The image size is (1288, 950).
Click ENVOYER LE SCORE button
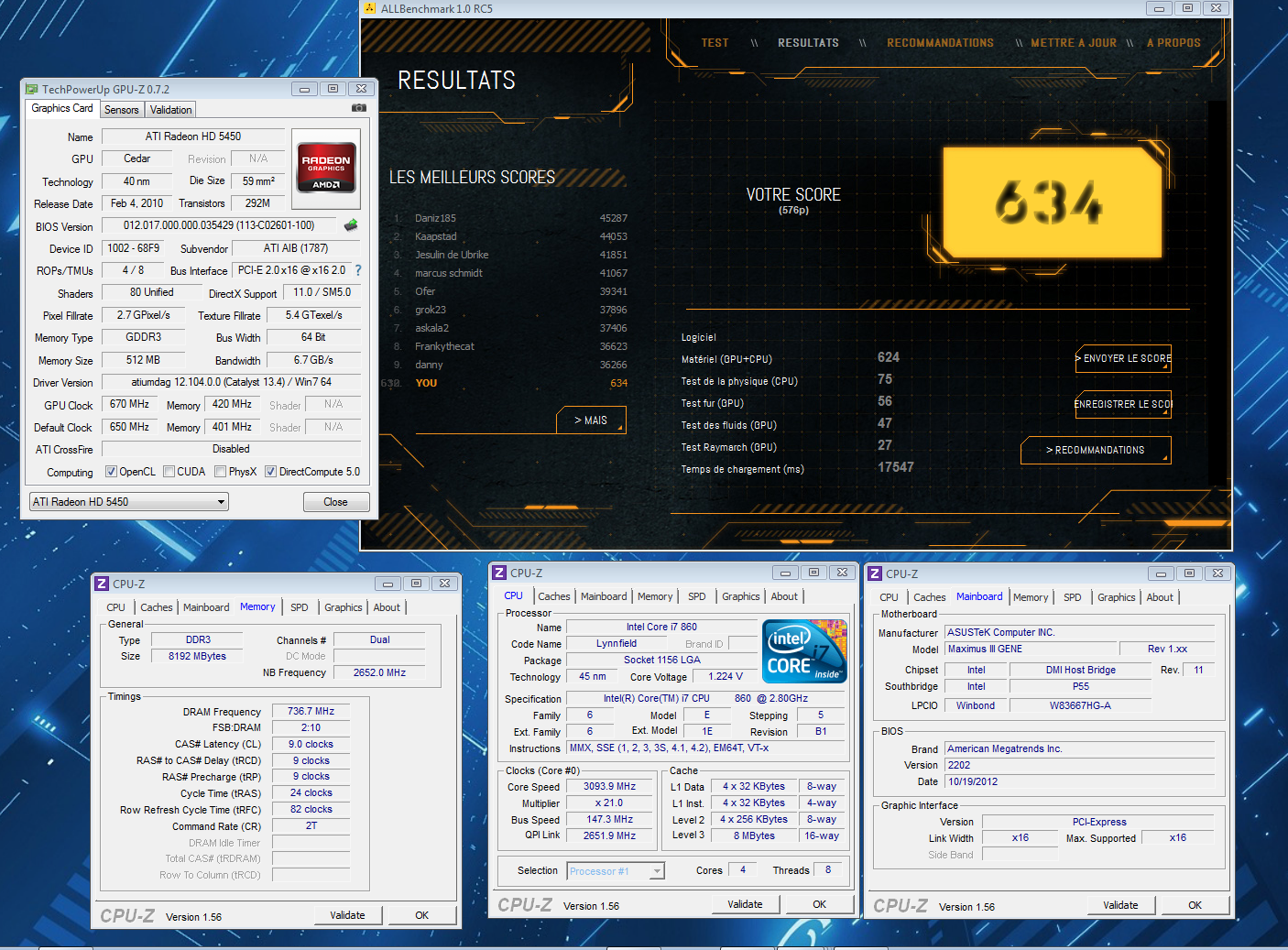[1124, 359]
